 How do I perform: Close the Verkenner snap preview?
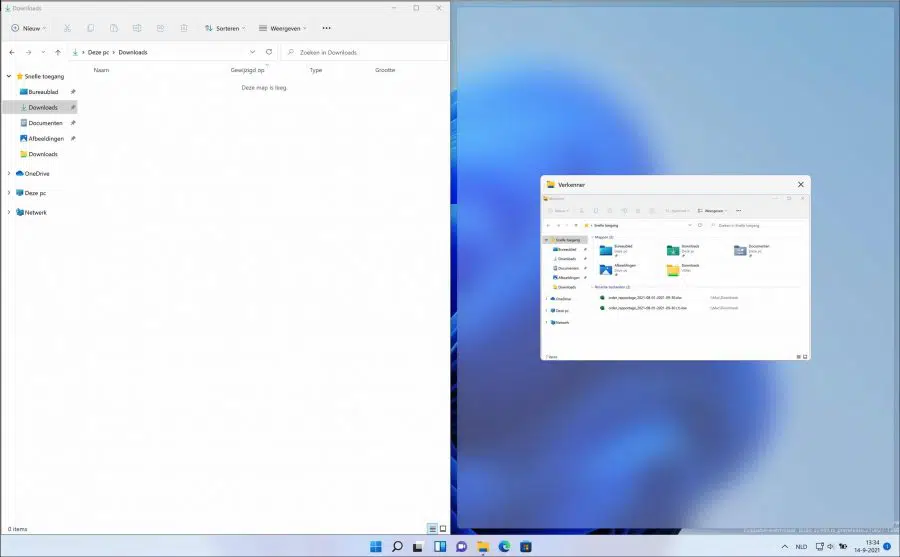(x=801, y=184)
